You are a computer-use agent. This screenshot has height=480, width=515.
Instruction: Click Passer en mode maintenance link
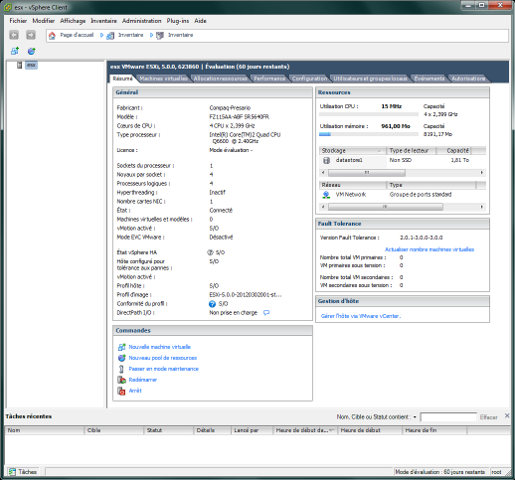(x=164, y=369)
